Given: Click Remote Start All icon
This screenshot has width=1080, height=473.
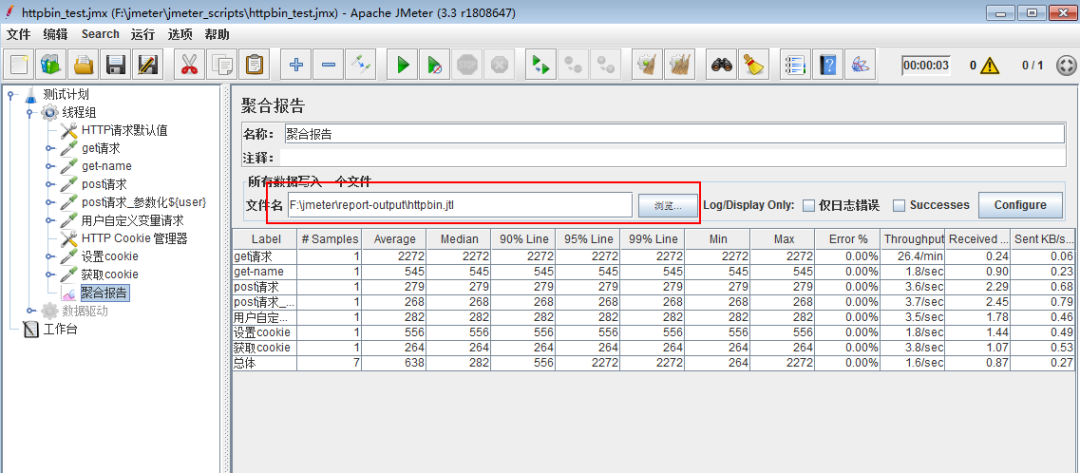Looking at the screenshot, I should pos(540,65).
